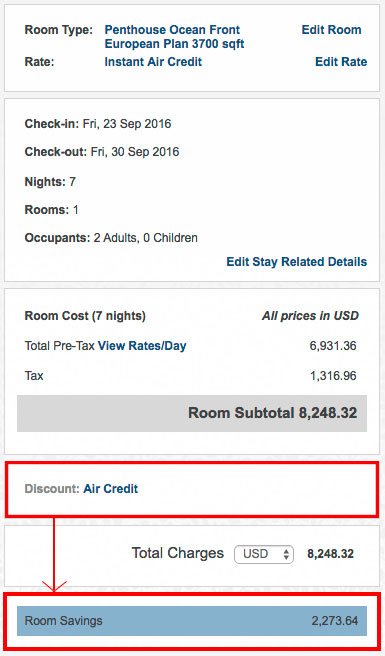The height and width of the screenshot is (656, 385).
Task: Click the Room Savings blue bar
Action: pyautogui.click(x=192, y=621)
